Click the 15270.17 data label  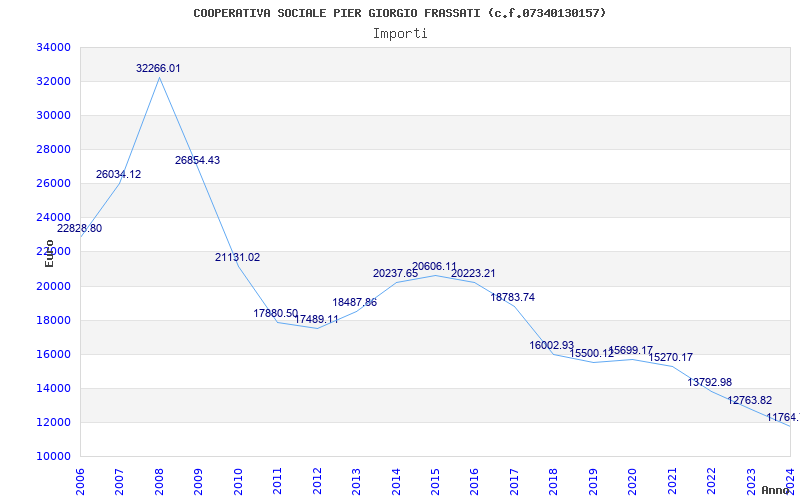pos(671,358)
